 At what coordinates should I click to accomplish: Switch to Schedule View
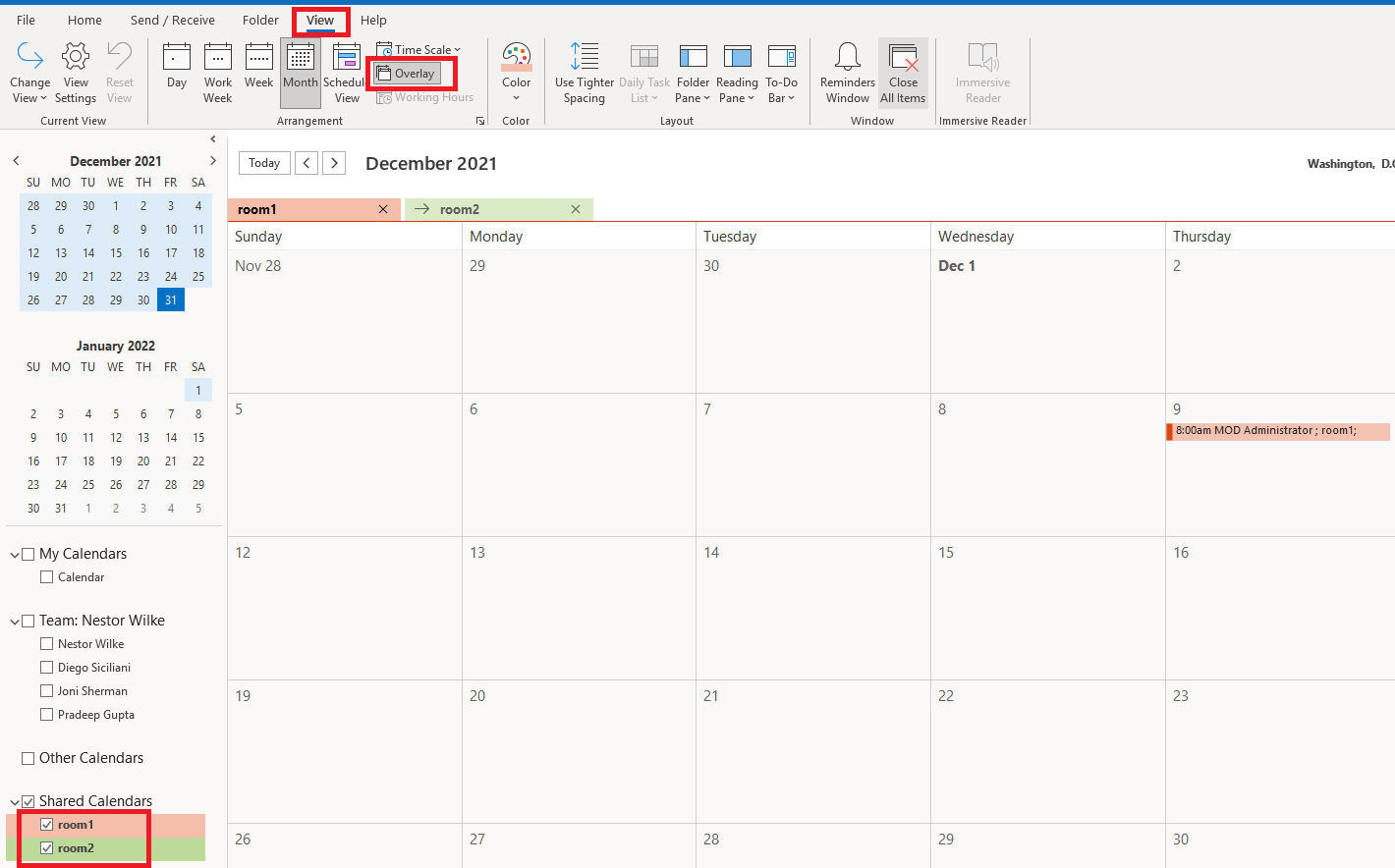(345, 71)
